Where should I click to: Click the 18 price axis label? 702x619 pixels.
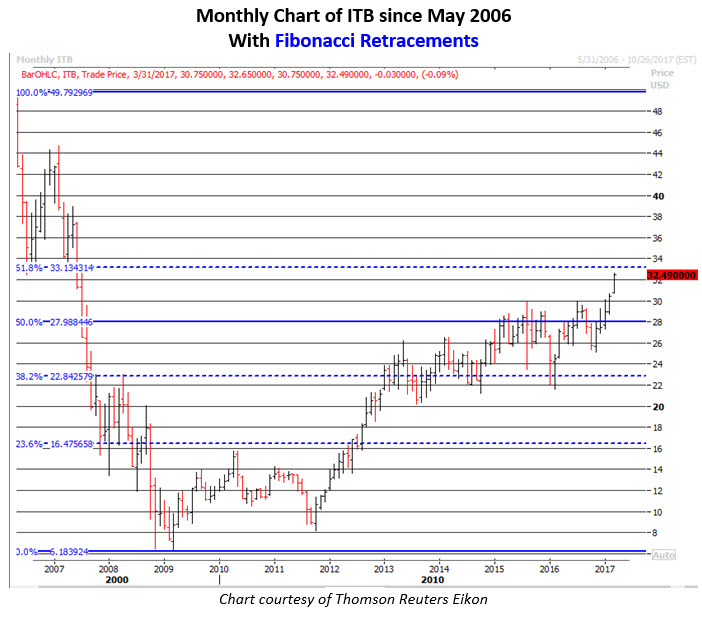coord(657,428)
